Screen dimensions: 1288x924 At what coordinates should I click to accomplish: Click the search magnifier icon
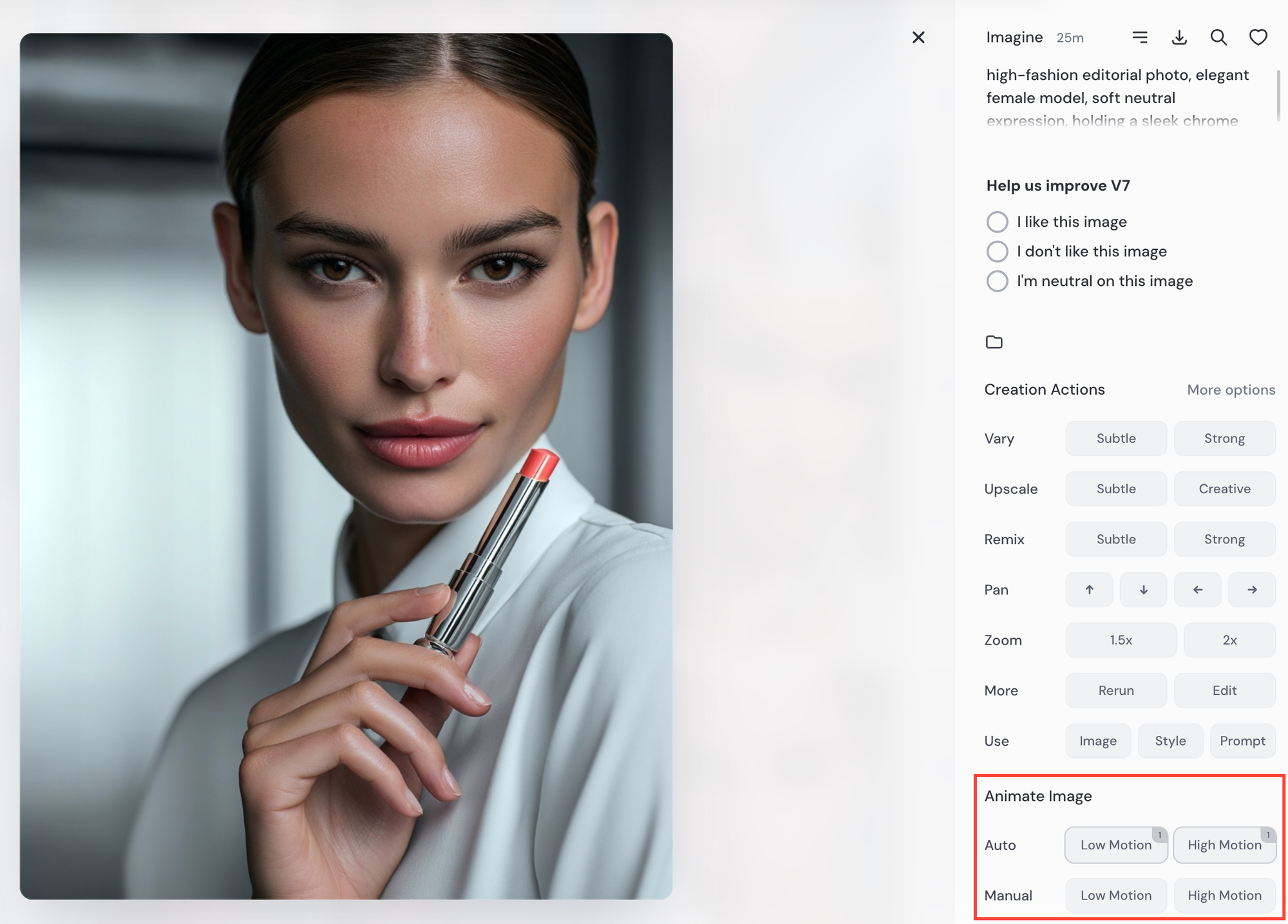(1218, 37)
